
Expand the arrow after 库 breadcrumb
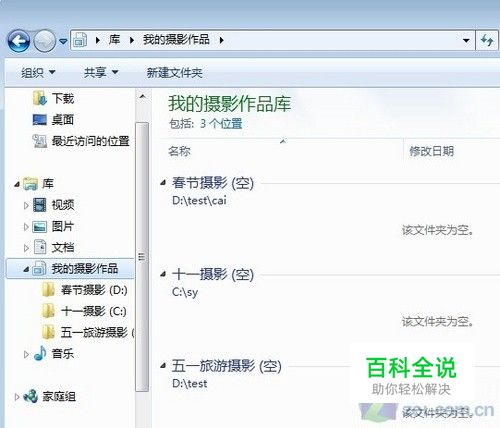point(132,41)
